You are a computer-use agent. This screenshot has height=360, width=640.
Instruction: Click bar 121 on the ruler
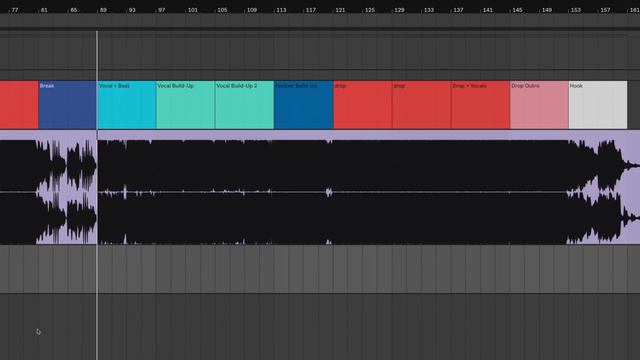pyautogui.click(x=340, y=10)
